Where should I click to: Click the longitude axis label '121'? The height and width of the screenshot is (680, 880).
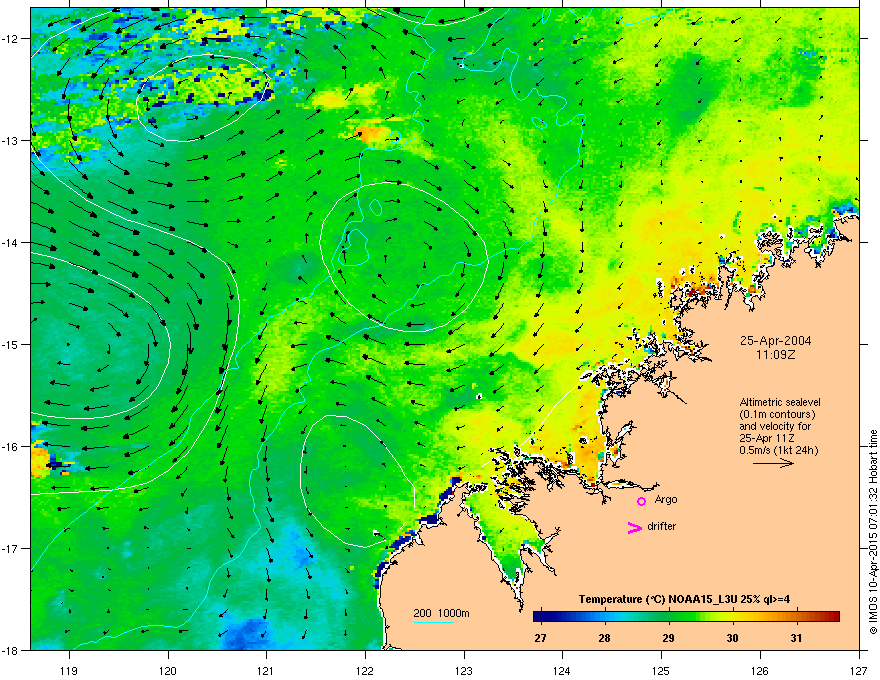tap(266, 670)
